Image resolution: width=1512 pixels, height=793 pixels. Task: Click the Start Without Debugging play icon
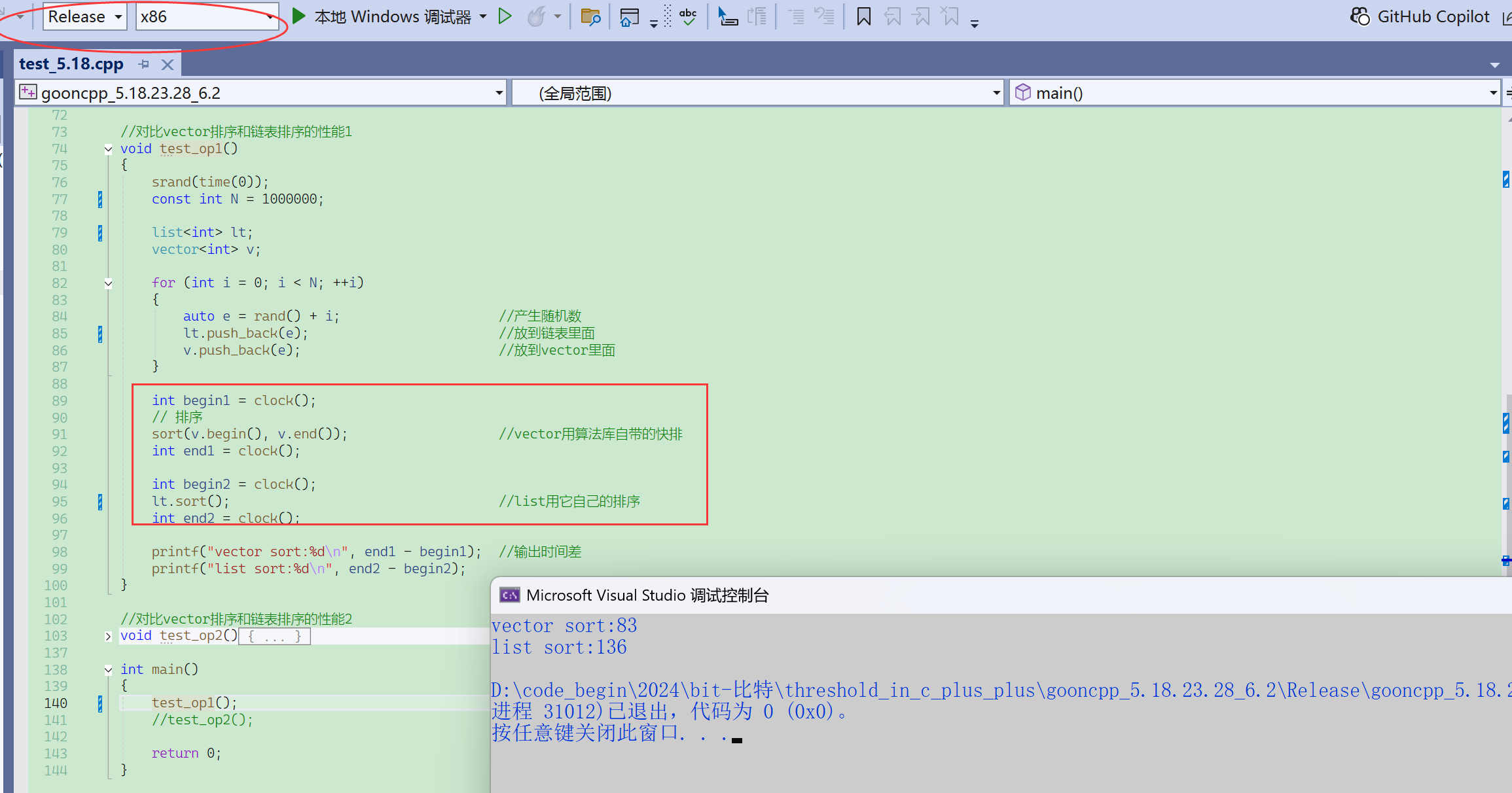[x=505, y=16]
